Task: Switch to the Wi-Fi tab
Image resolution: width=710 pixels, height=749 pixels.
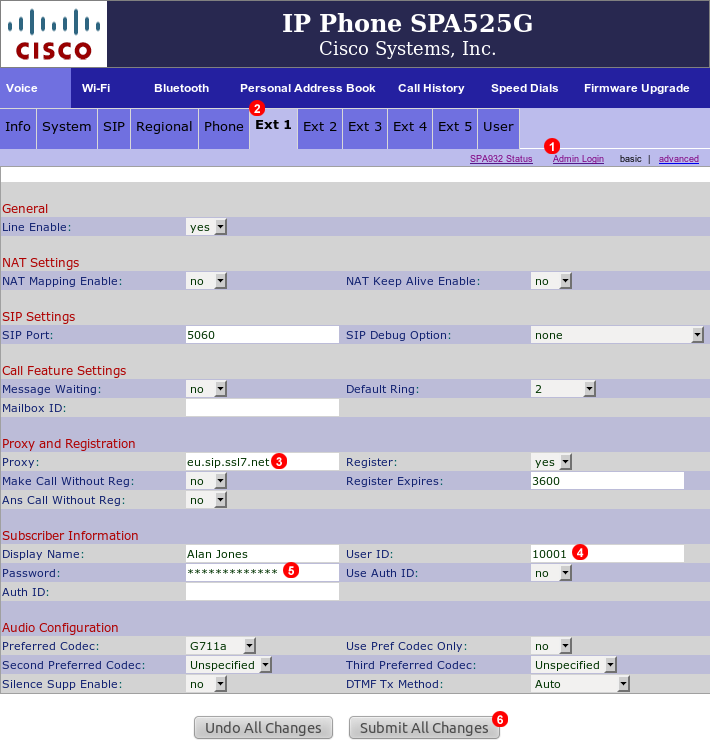Action: pos(96,88)
